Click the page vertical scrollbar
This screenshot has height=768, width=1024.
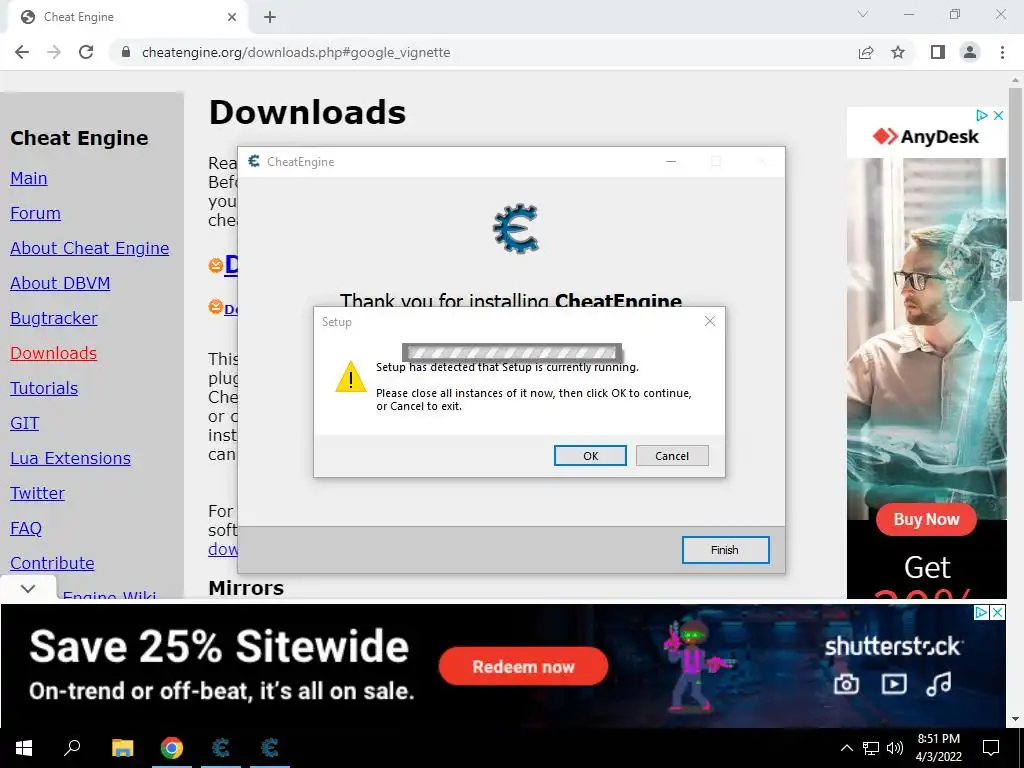(x=1015, y=196)
